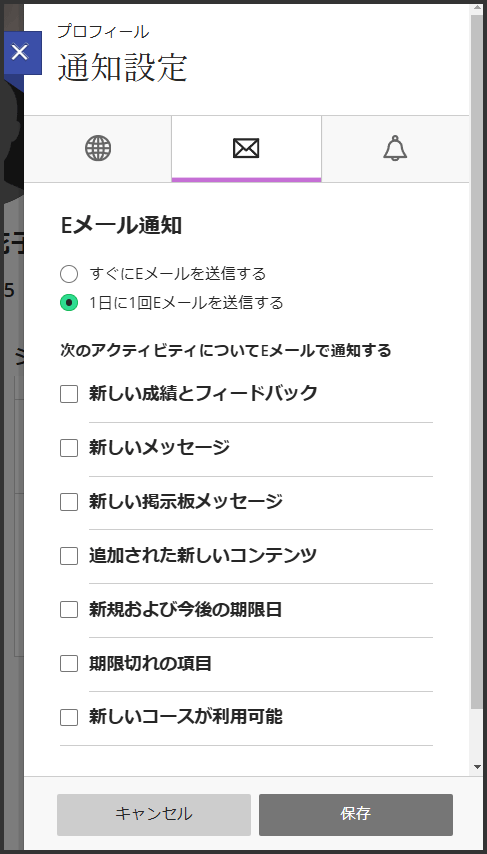Click the vertical scrollbar thumb

[476, 362]
